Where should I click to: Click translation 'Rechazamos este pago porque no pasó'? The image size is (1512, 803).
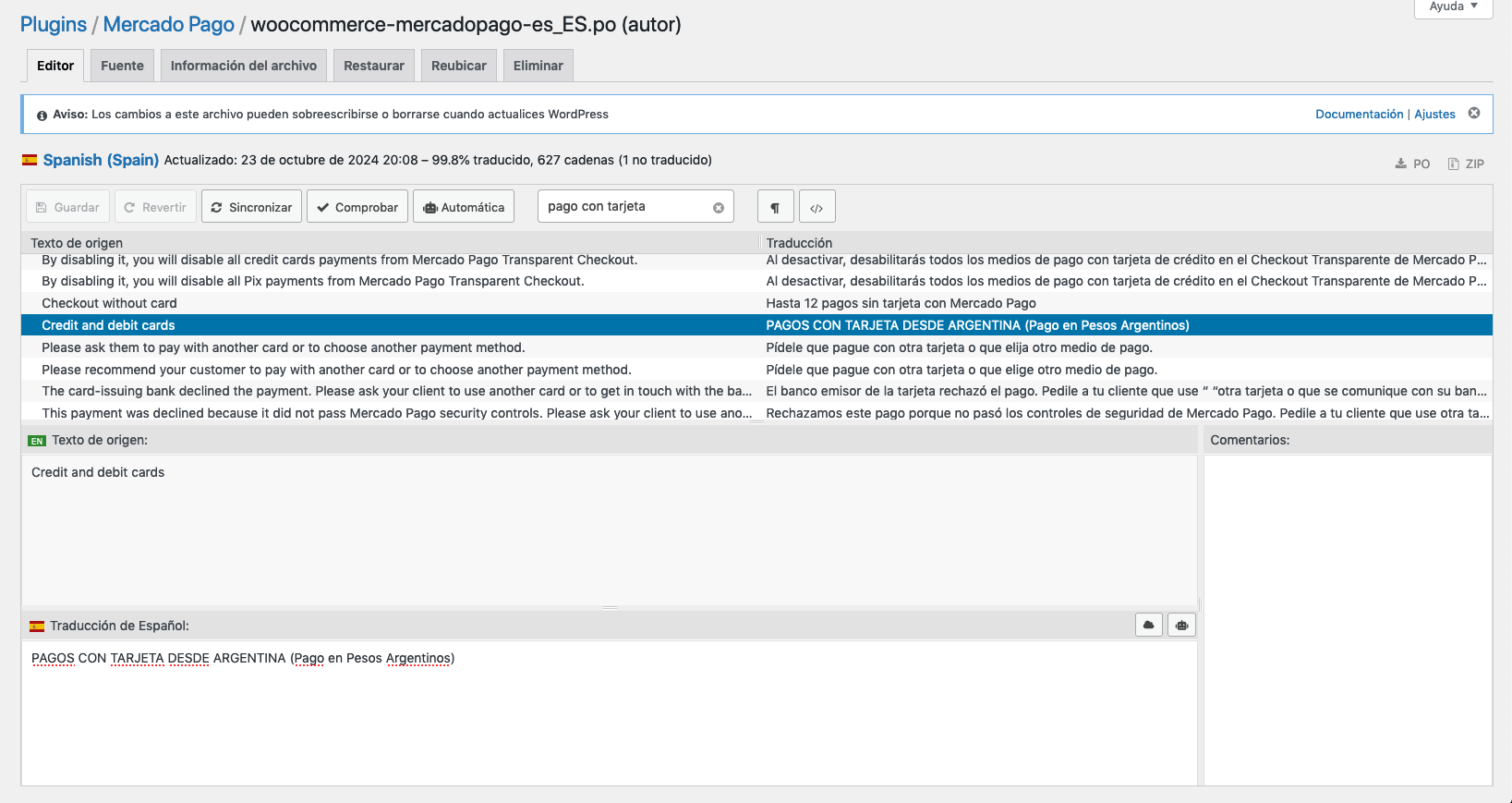tap(1127, 413)
